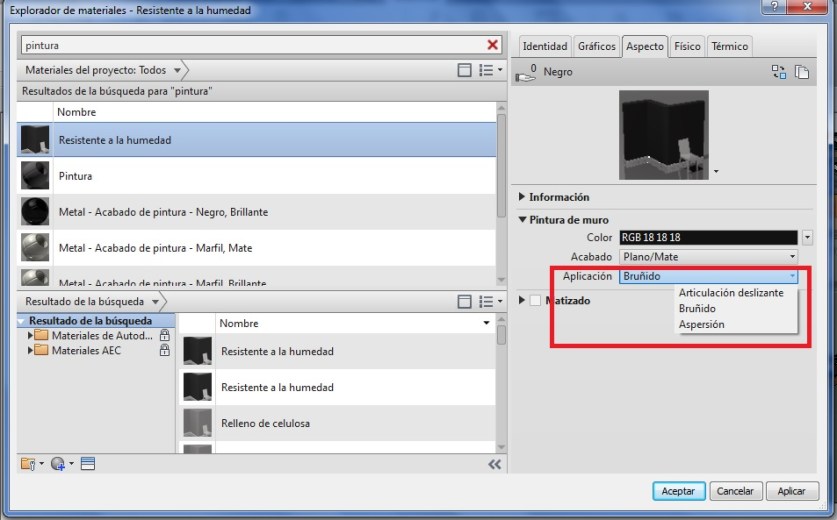
Task: Open the asset browser icon at bottom
Action: [x=87, y=464]
